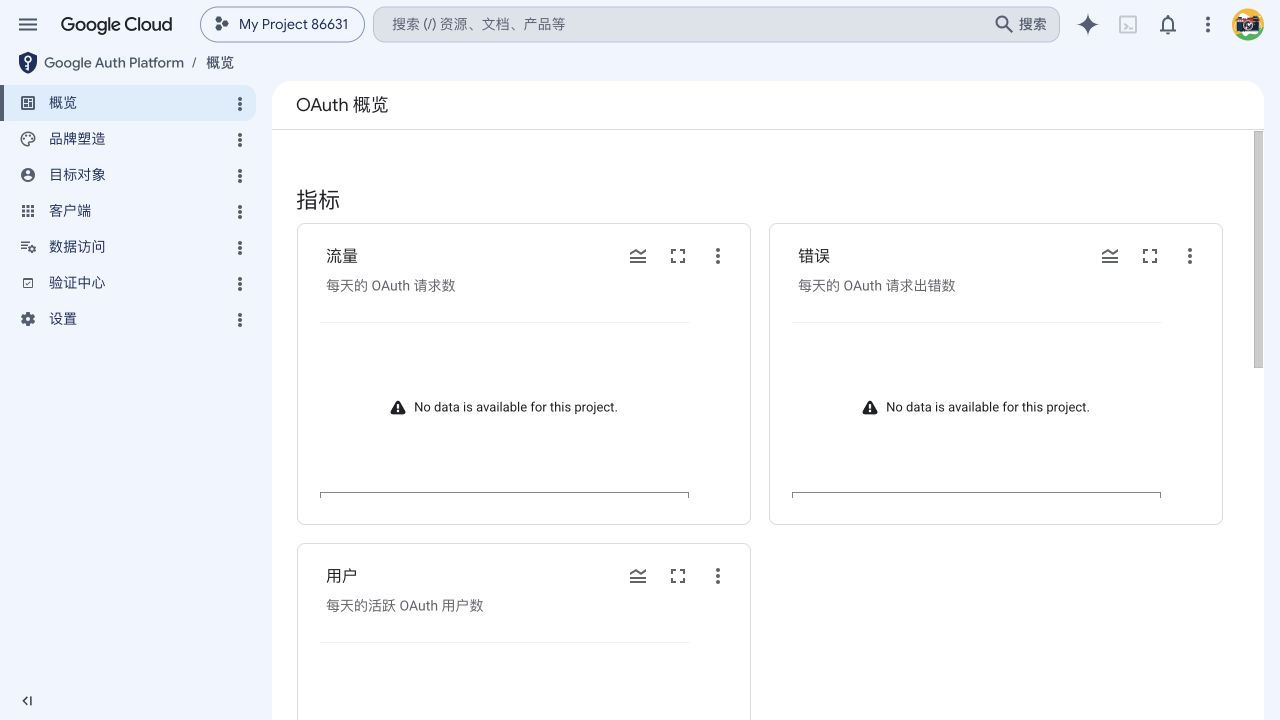Screen dimensions: 1280x720
Task: Click the 每天的活跃 OAuth 用户数 subtitle
Action: [x=405, y=605]
